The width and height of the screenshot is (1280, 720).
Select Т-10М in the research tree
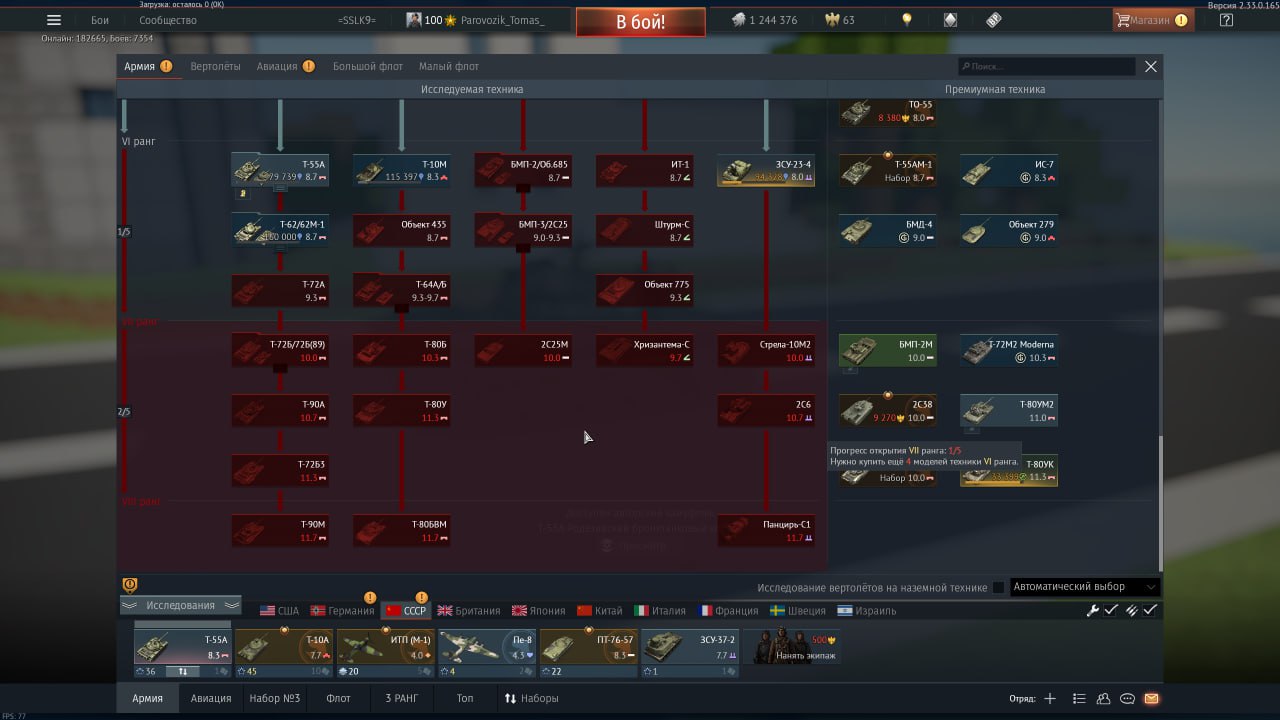402,170
